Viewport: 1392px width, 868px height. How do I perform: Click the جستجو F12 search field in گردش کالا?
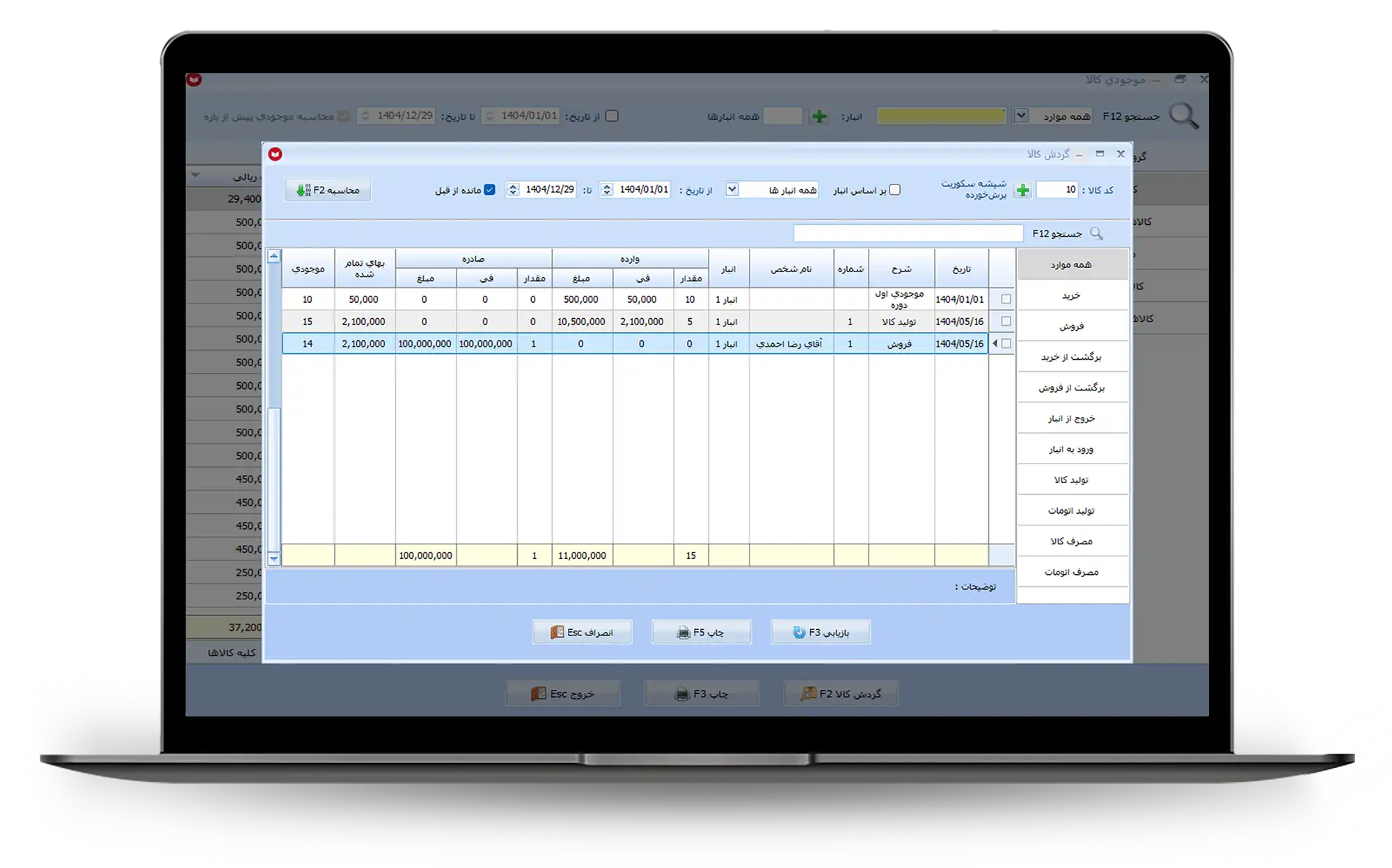click(908, 233)
